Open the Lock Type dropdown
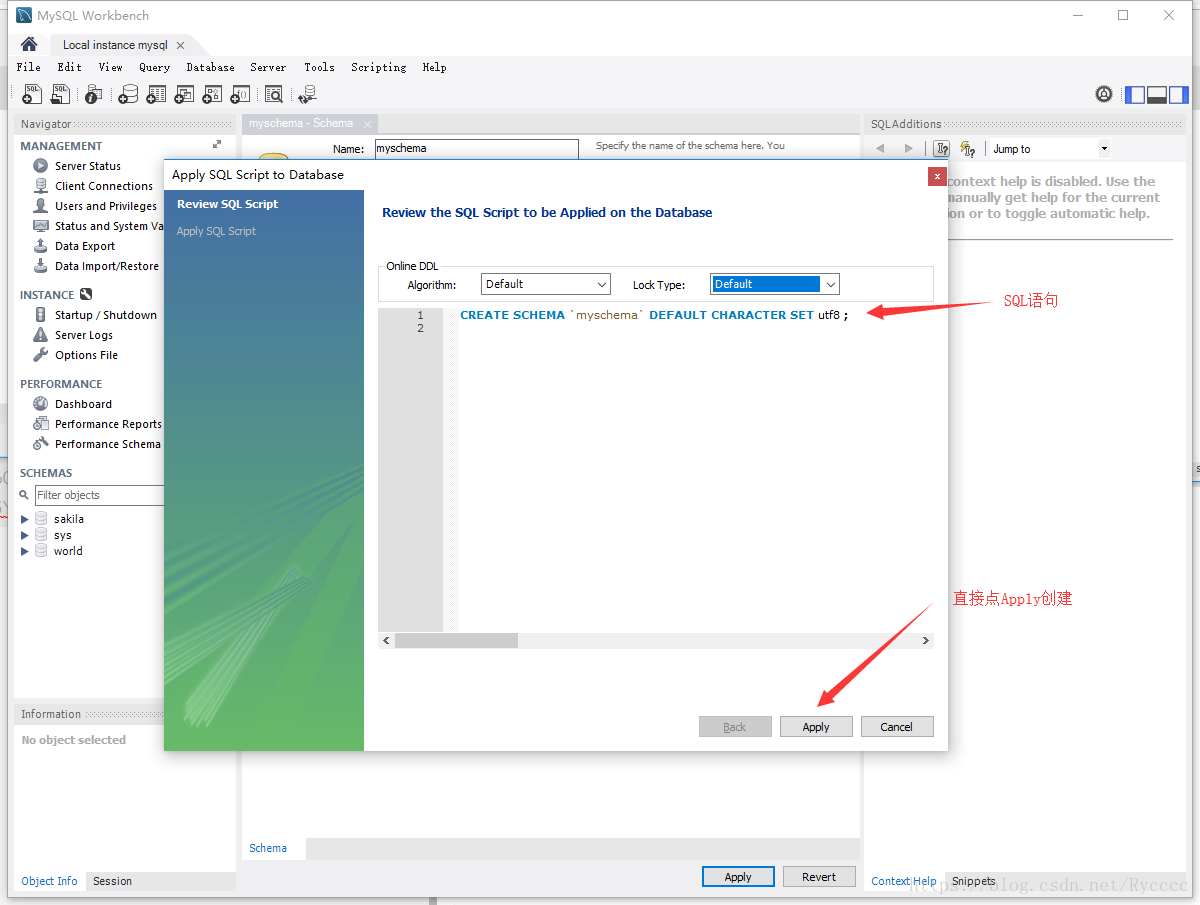The image size is (1200, 905). coord(775,284)
